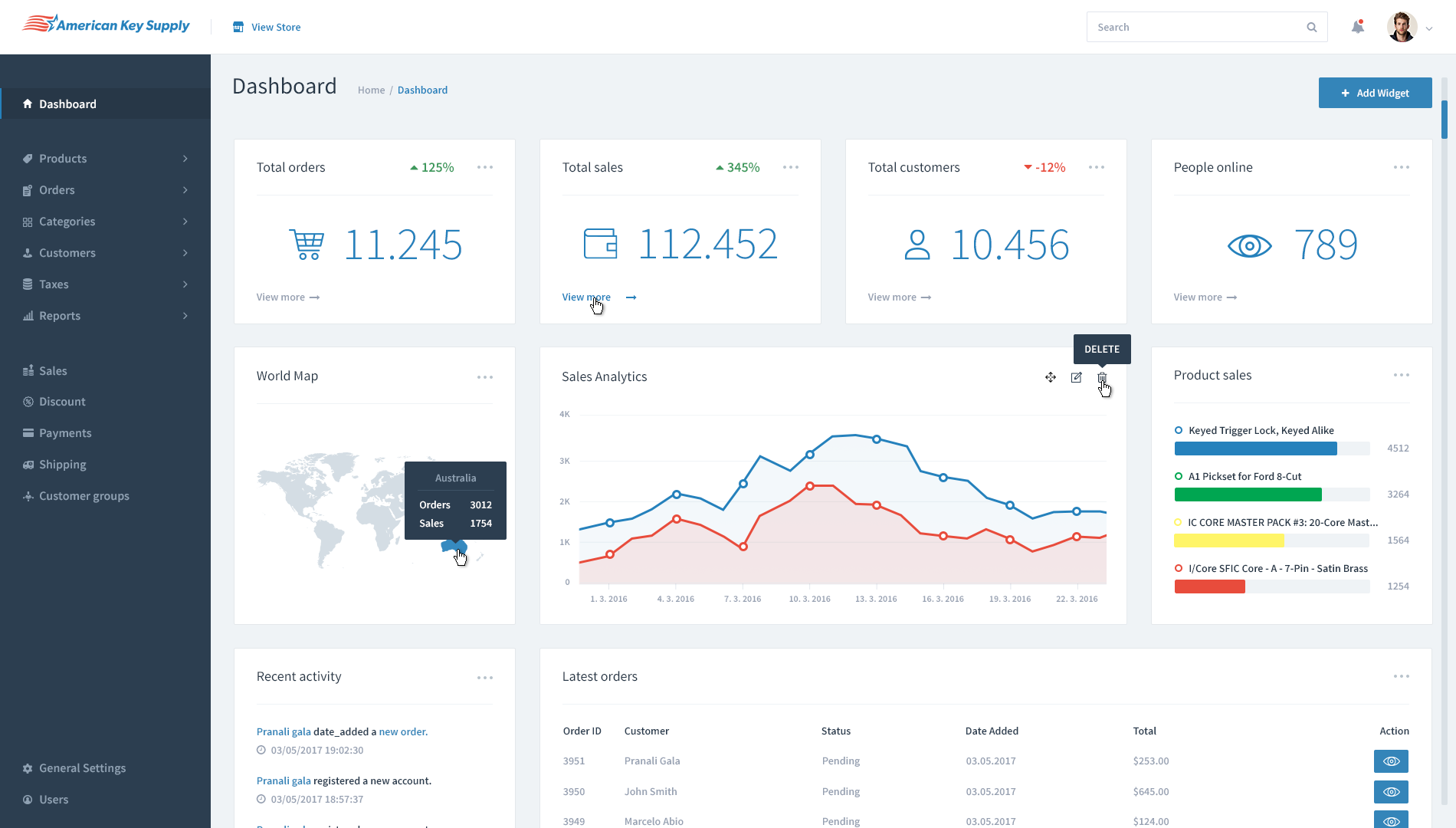The image size is (1456, 828).
Task: Open General Settings from sidebar
Action: (82, 768)
